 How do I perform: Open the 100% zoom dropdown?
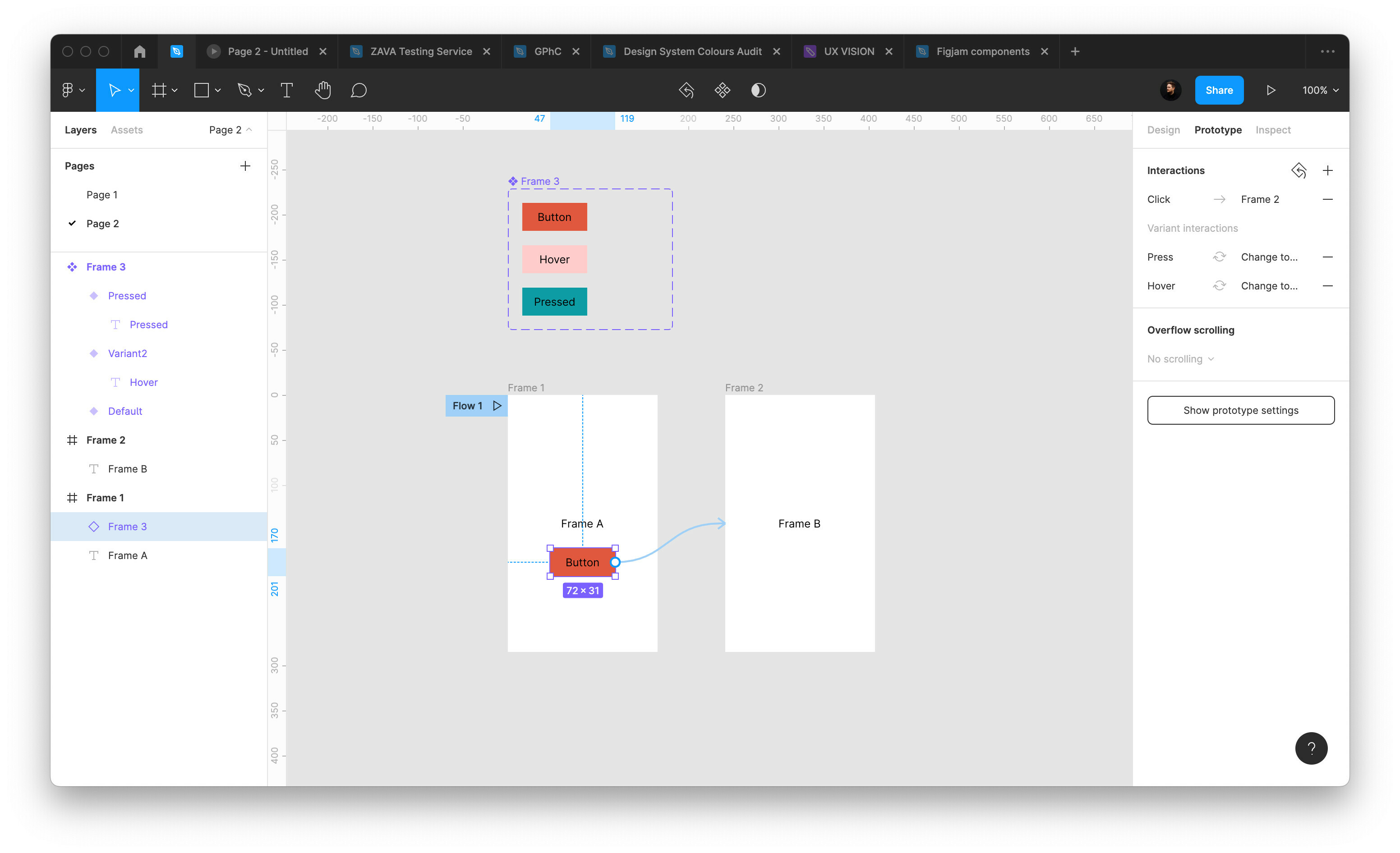coord(1321,90)
